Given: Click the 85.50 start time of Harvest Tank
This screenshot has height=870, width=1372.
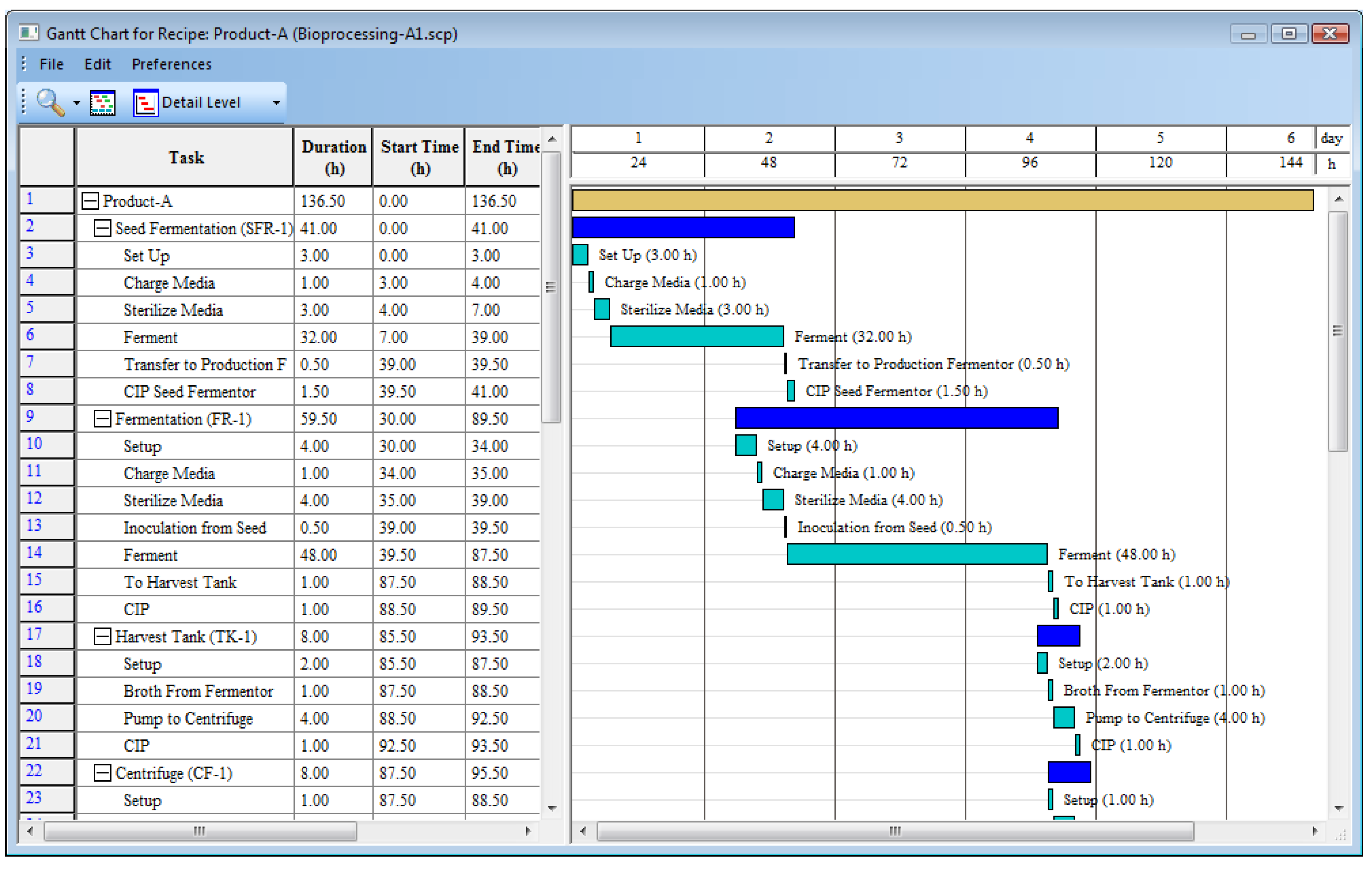Looking at the screenshot, I should coord(419,636).
